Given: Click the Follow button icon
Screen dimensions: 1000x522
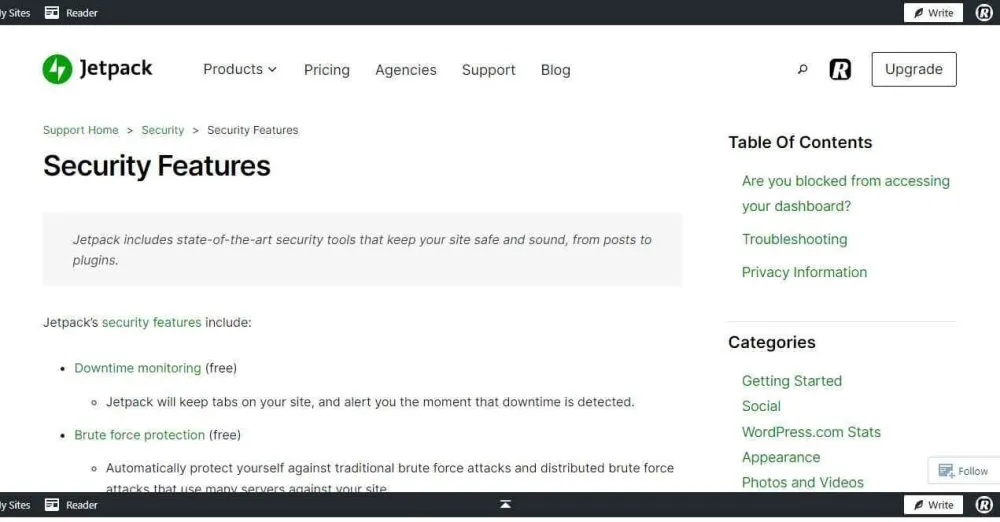Looking at the screenshot, I should (946, 471).
